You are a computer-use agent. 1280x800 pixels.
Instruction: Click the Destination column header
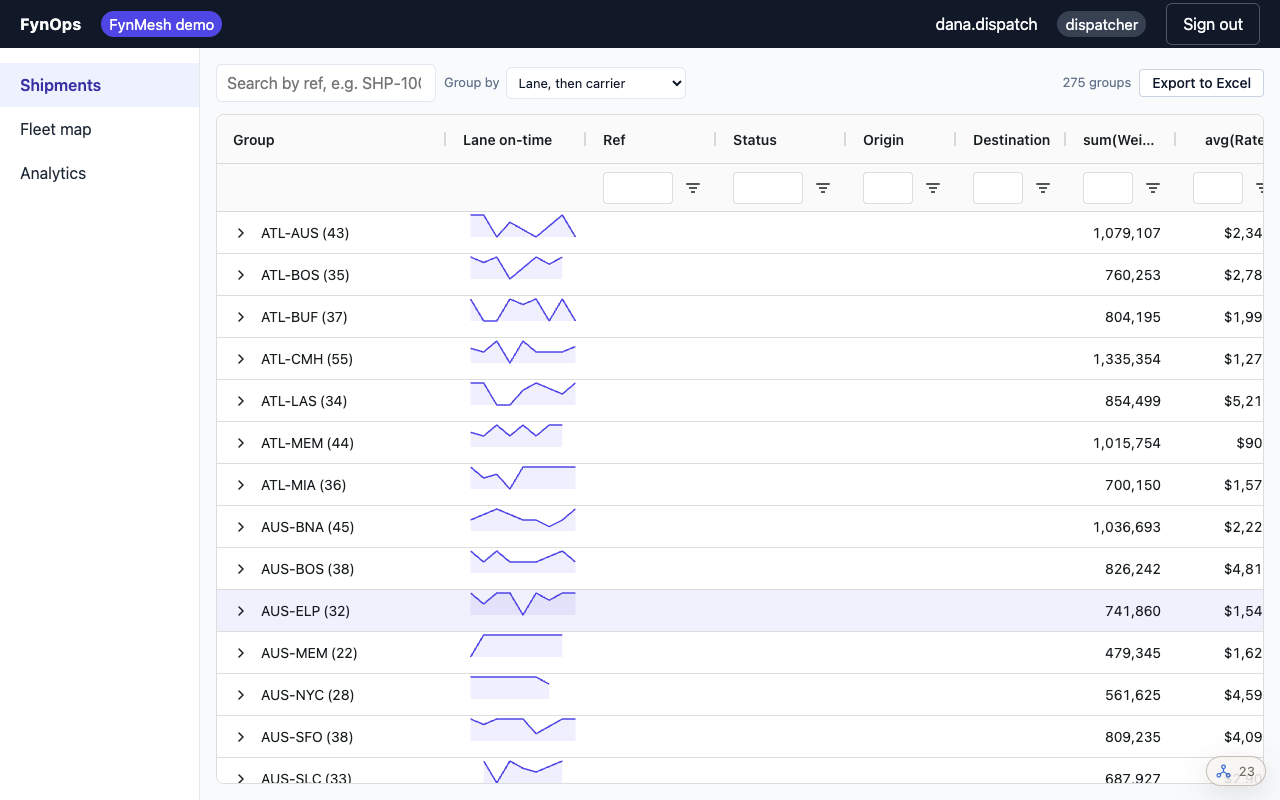click(1012, 140)
